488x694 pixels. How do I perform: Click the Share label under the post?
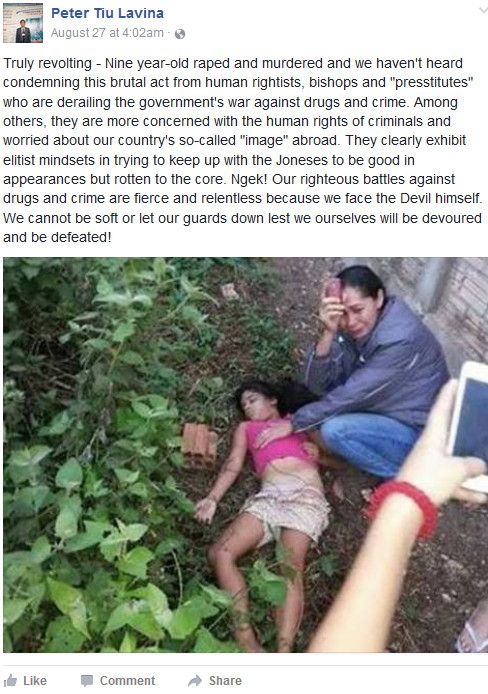coord(225,681)
